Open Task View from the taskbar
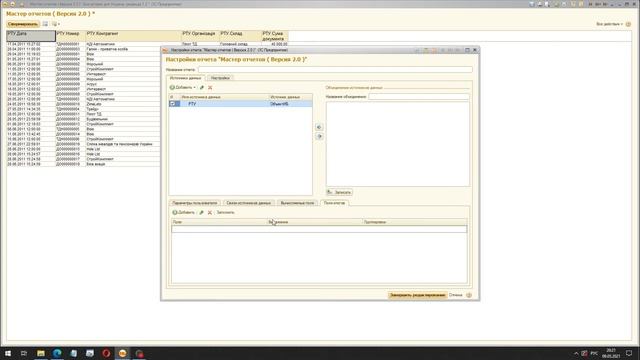 [24, 353]
